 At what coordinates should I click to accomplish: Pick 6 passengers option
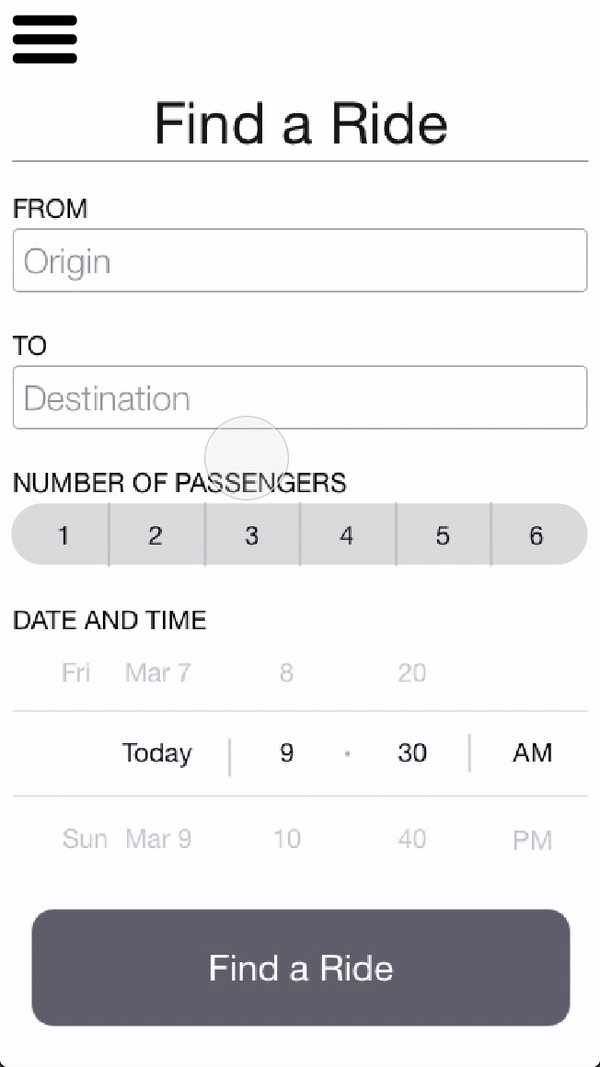point(537,535)
